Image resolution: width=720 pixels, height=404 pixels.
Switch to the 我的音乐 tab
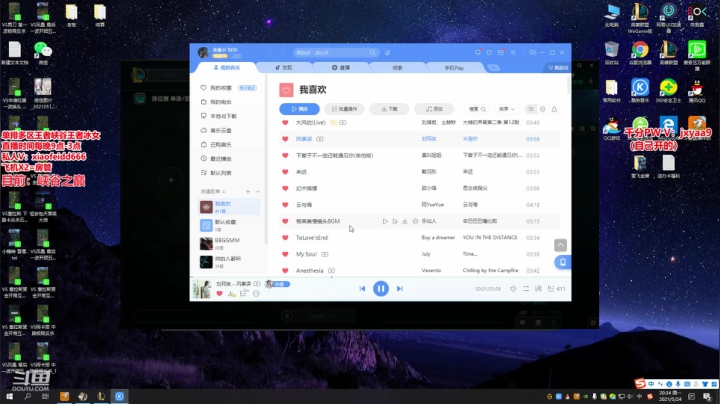[226, 67]
